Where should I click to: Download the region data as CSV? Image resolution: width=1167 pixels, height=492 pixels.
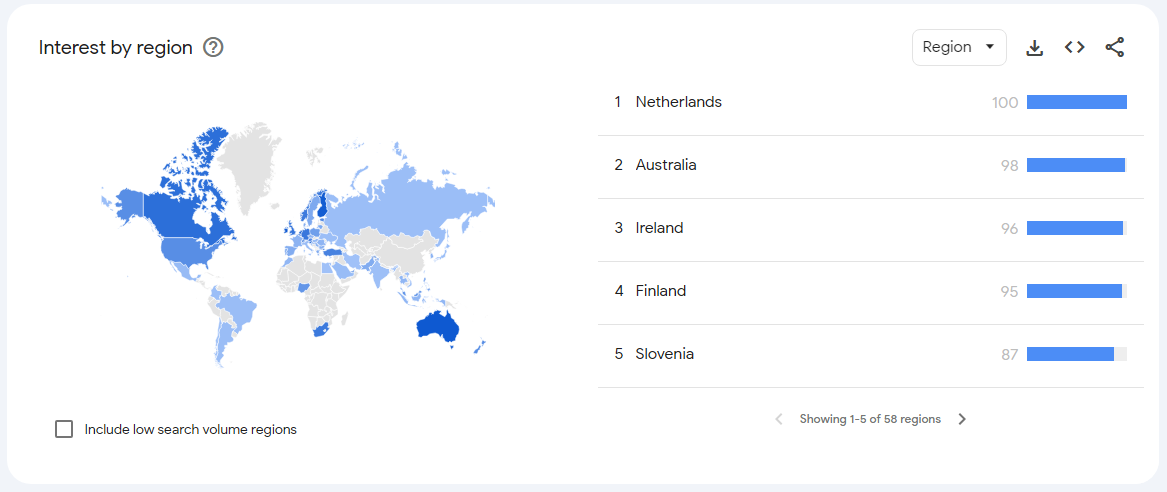click(x=1035, y=48)
